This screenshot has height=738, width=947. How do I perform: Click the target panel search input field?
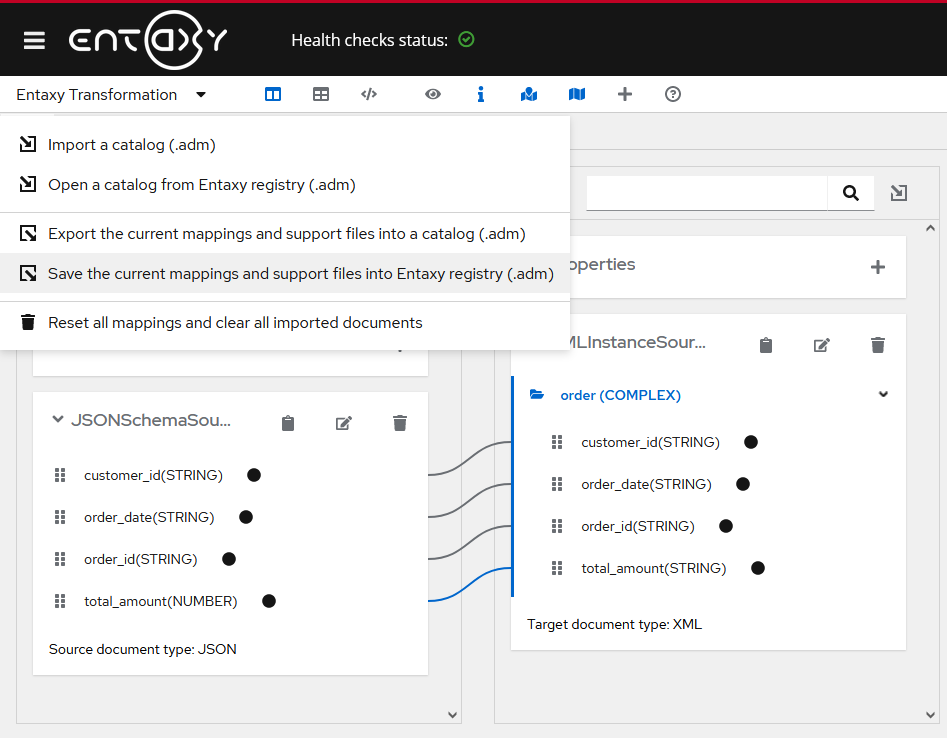(706, 193)
